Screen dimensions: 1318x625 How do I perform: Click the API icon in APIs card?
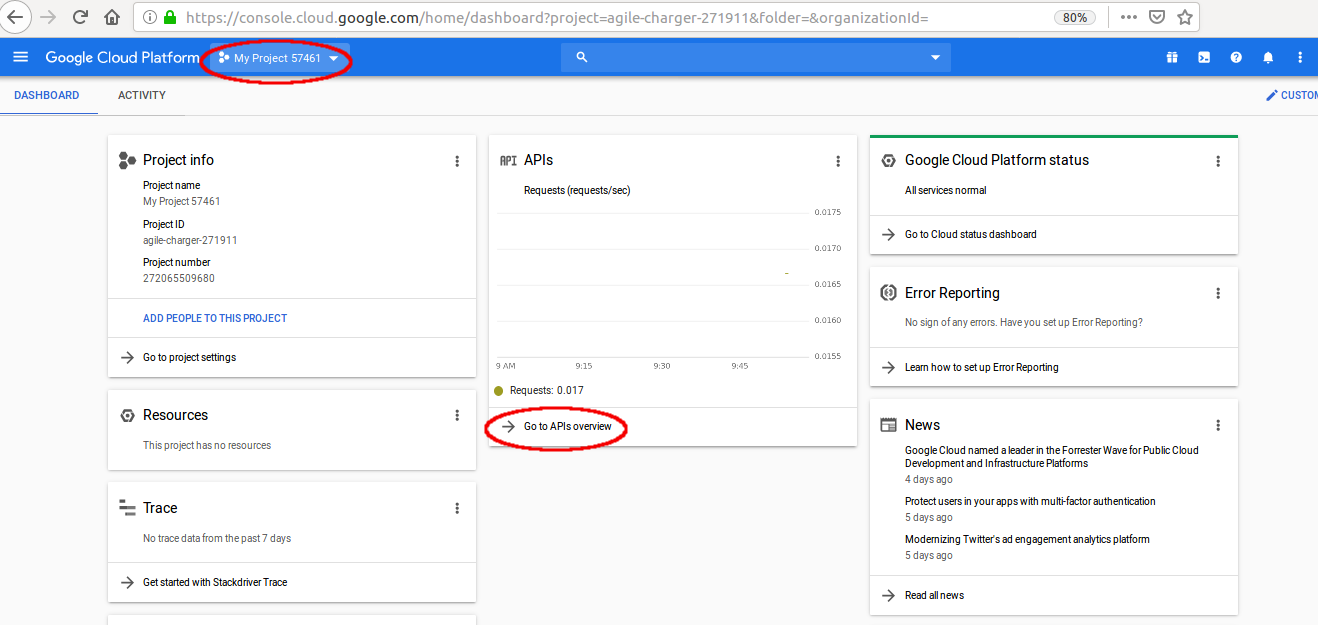pos(508,160)
